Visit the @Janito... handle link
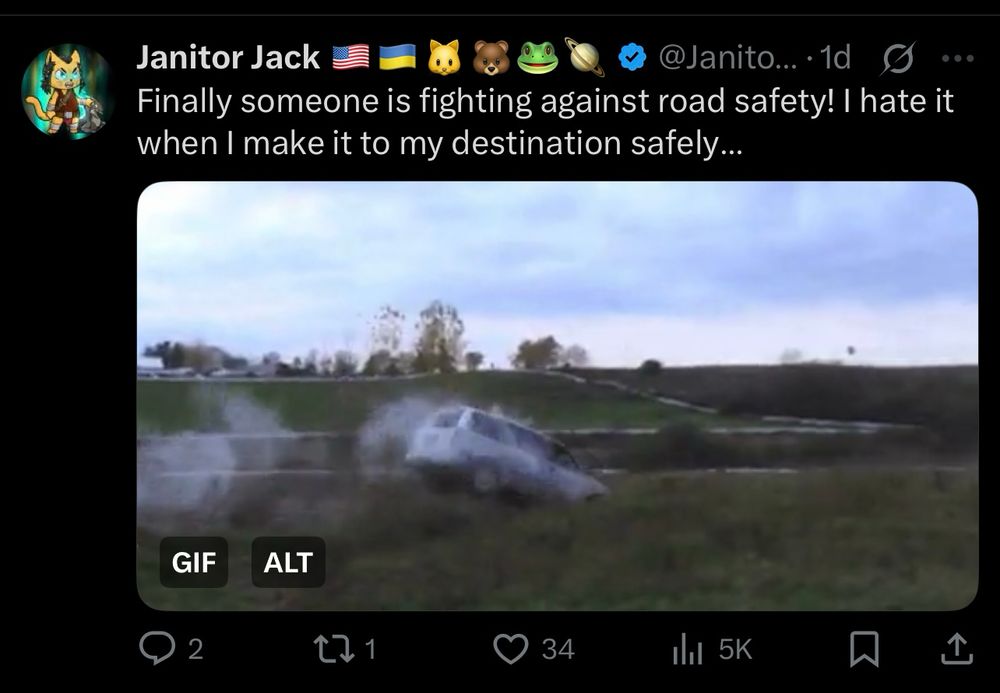1000x693 pixels. click(727, 57)
